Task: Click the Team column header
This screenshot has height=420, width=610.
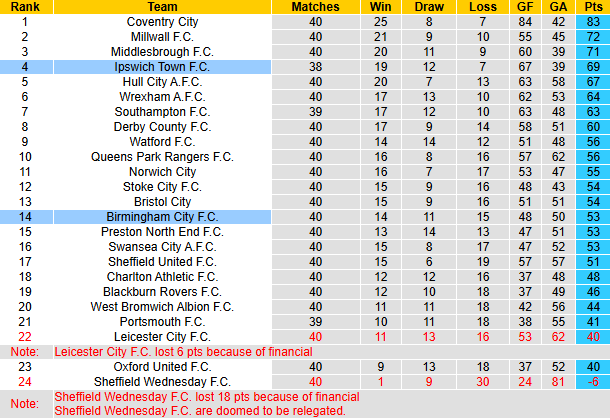Action: click(x=162, y=7)
